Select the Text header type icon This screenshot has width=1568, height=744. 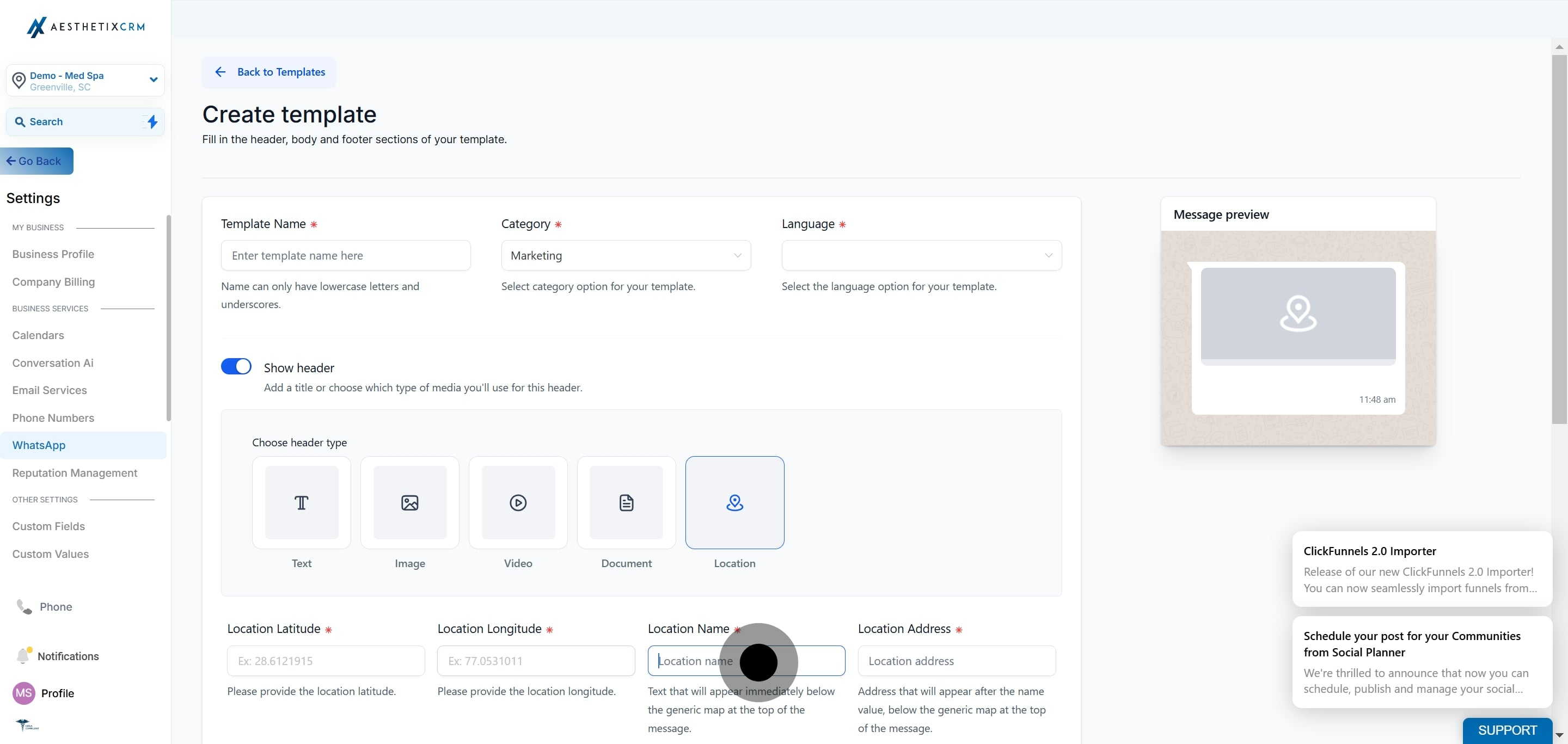pos(301,502)
